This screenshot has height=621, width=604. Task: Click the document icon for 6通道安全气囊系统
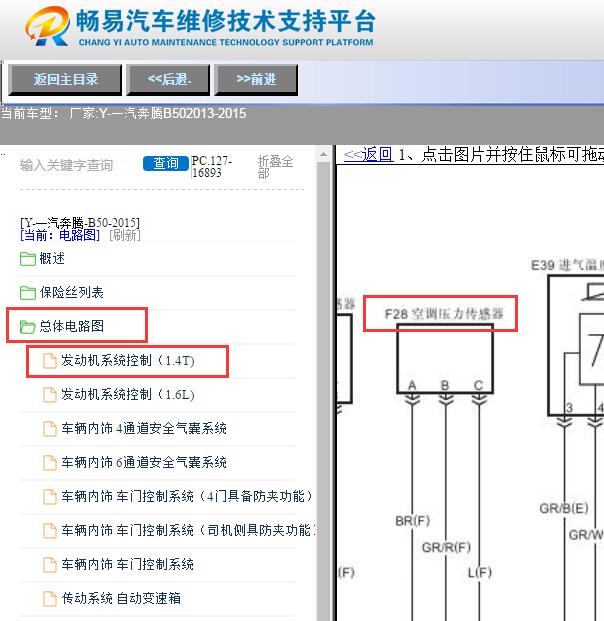[x=50, y=463]
